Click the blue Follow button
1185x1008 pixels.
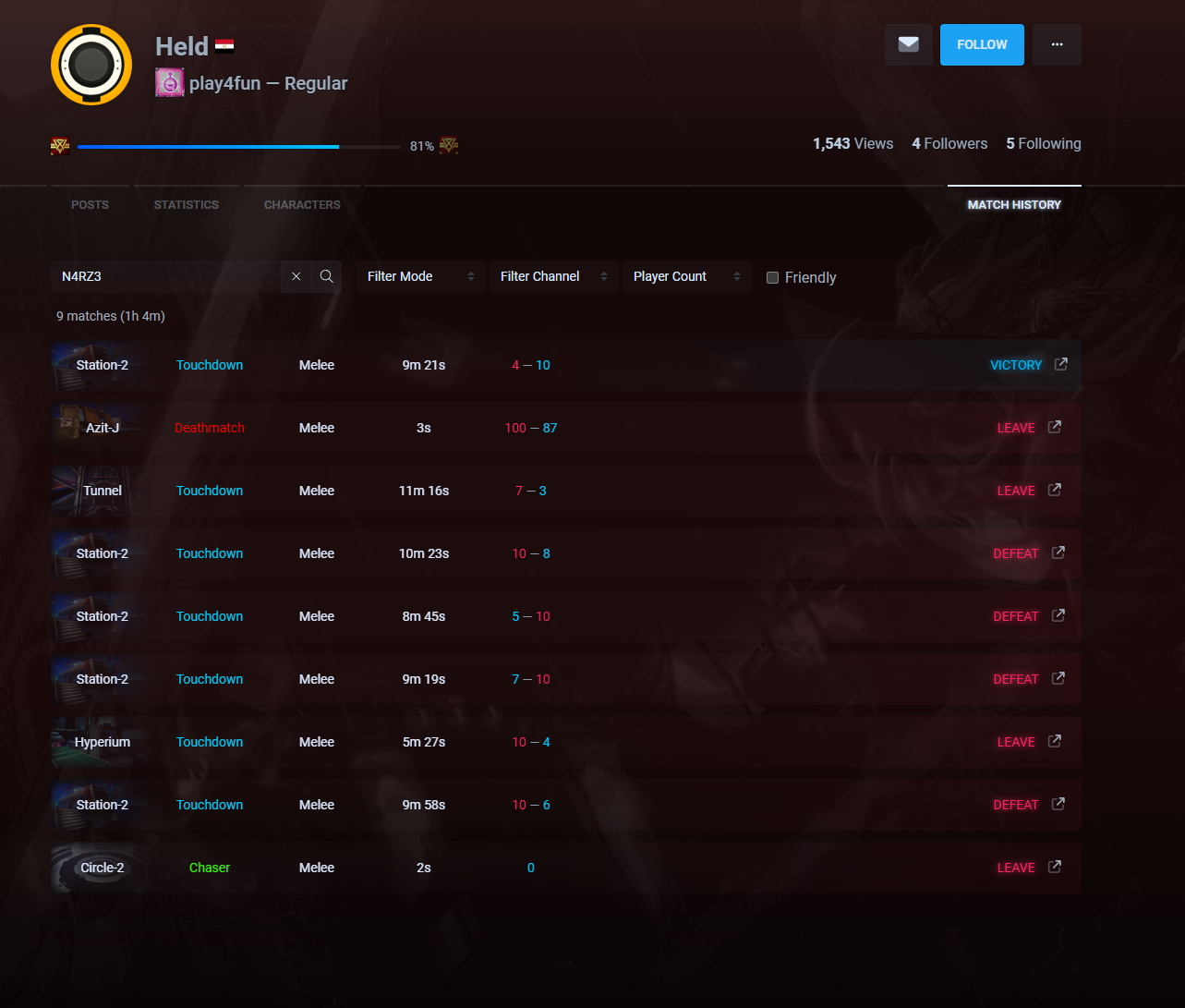[982, 44]
